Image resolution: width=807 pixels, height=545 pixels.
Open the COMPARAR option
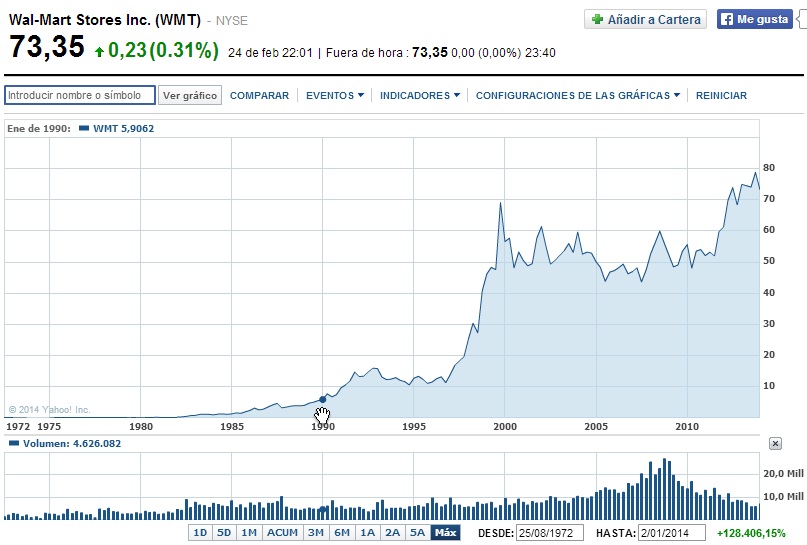259,96
